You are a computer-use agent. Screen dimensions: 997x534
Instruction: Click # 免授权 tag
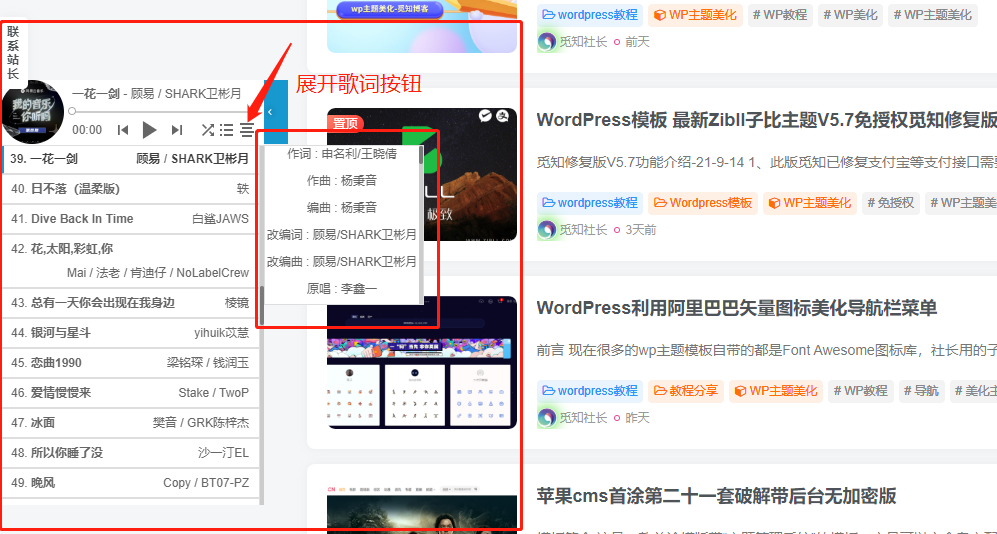890,203
